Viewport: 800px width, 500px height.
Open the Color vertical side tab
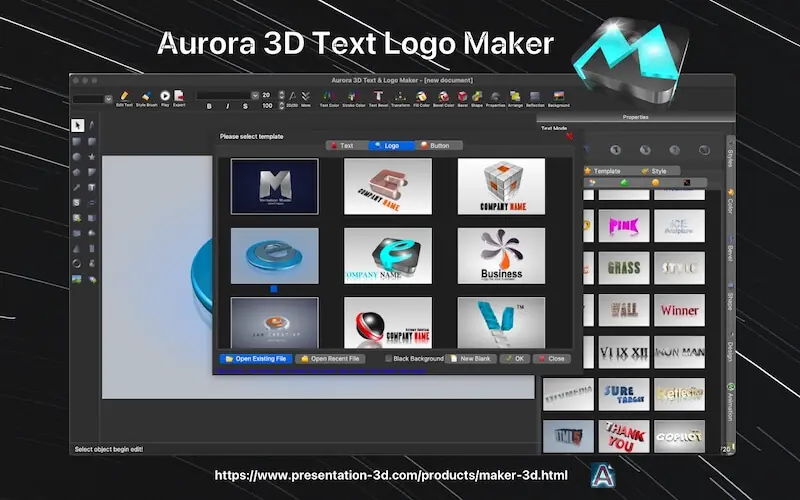[x=730, y=202]
